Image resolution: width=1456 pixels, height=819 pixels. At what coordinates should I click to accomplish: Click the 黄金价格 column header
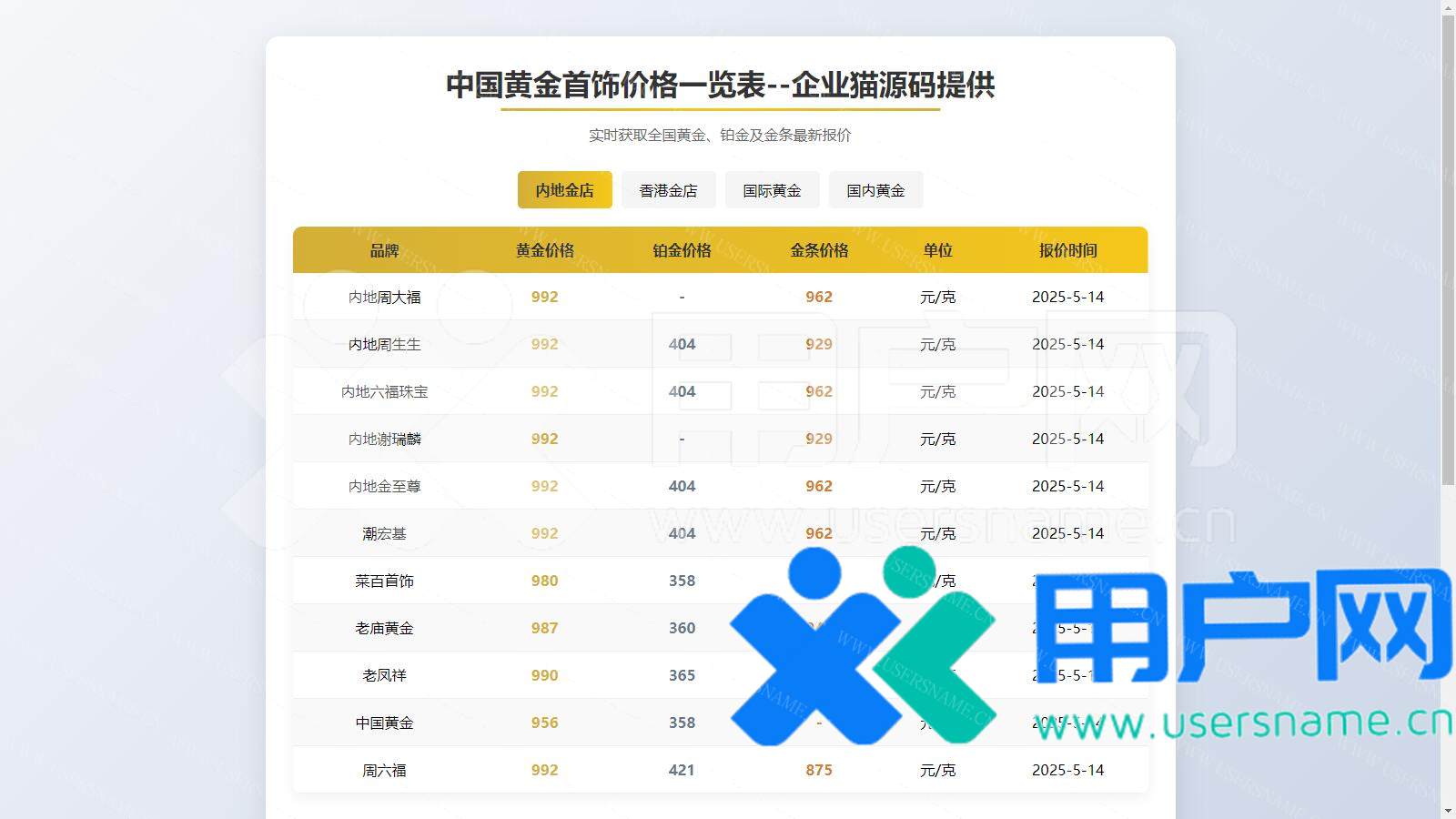pos(544,250)
